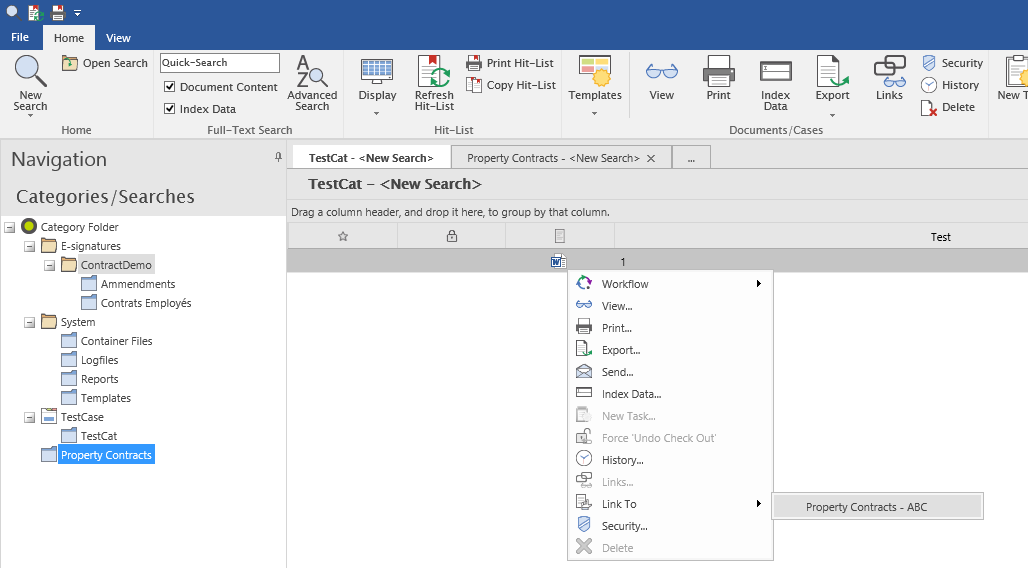This screenshot has height=568, width=1028.
Task: Switch to the View ribbon tab
Action: click(118, 38)
